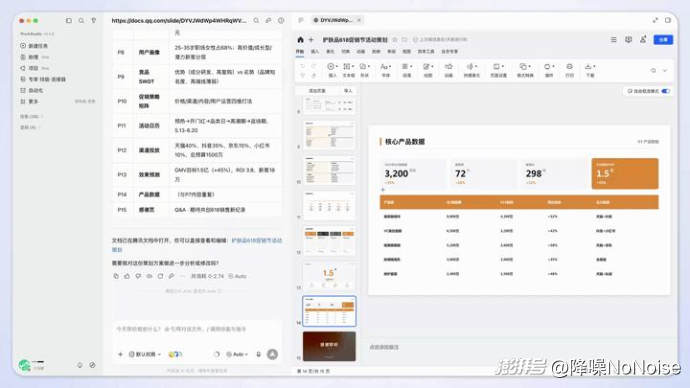Open the blue document link in chat reply
Image resolution: width=690 pixels, height=388 pixels.
[257, 241]
